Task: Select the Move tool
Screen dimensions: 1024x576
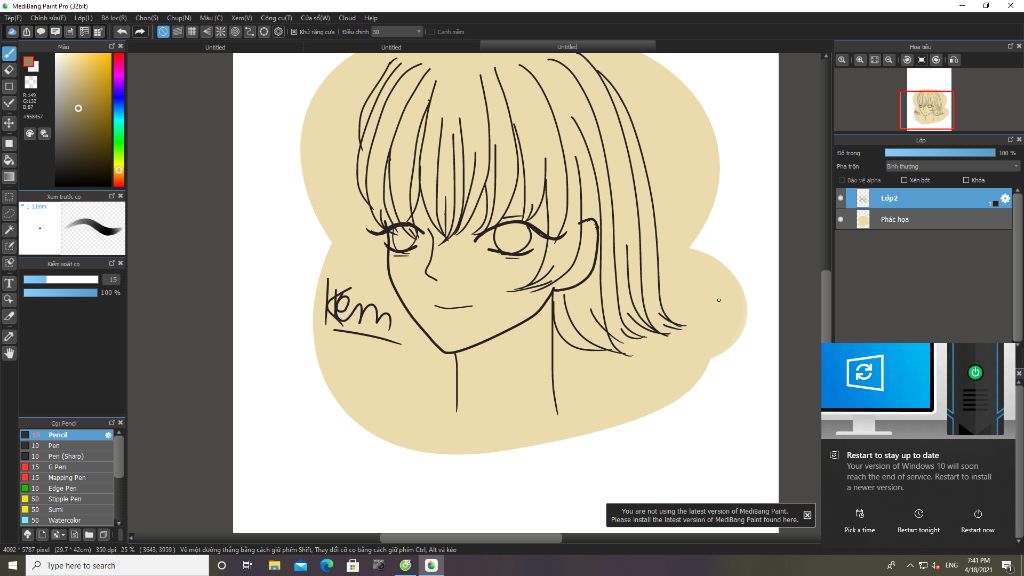Action: [9, 123]
